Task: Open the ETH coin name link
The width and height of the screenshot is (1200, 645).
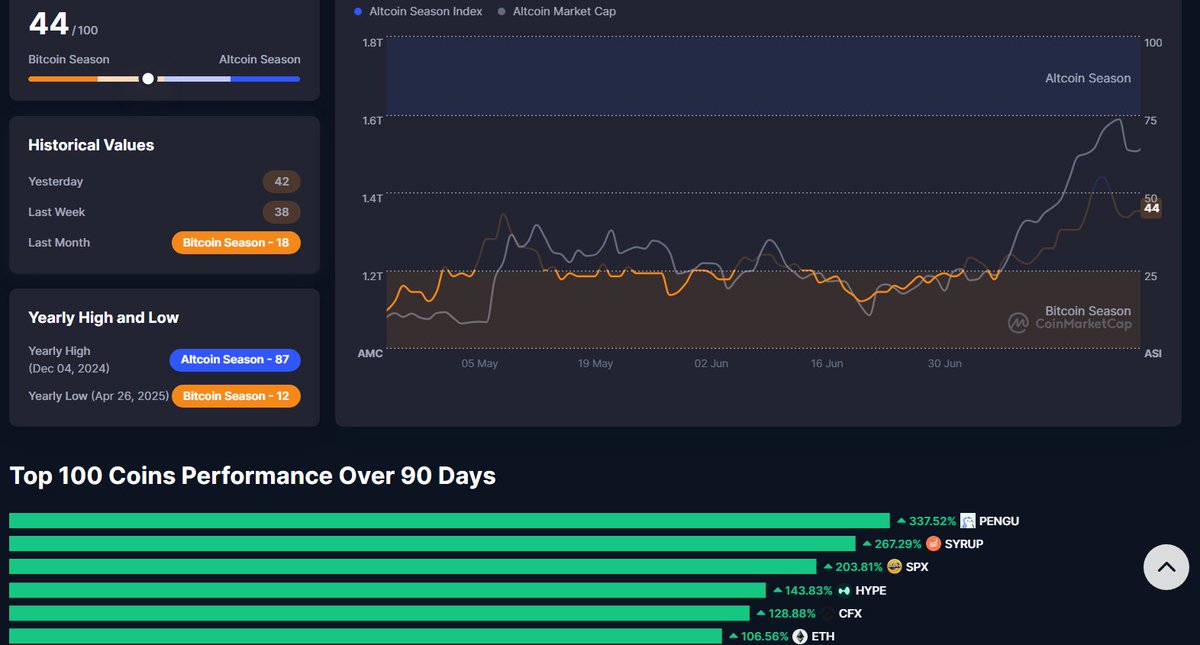Action: click(x=823, y=636)
